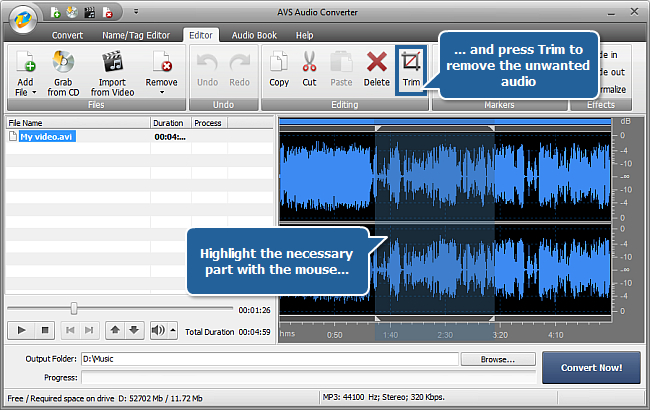This screenshot has width=650, height=410.
Task: Stop audio playback
Action: click(44, 330)
